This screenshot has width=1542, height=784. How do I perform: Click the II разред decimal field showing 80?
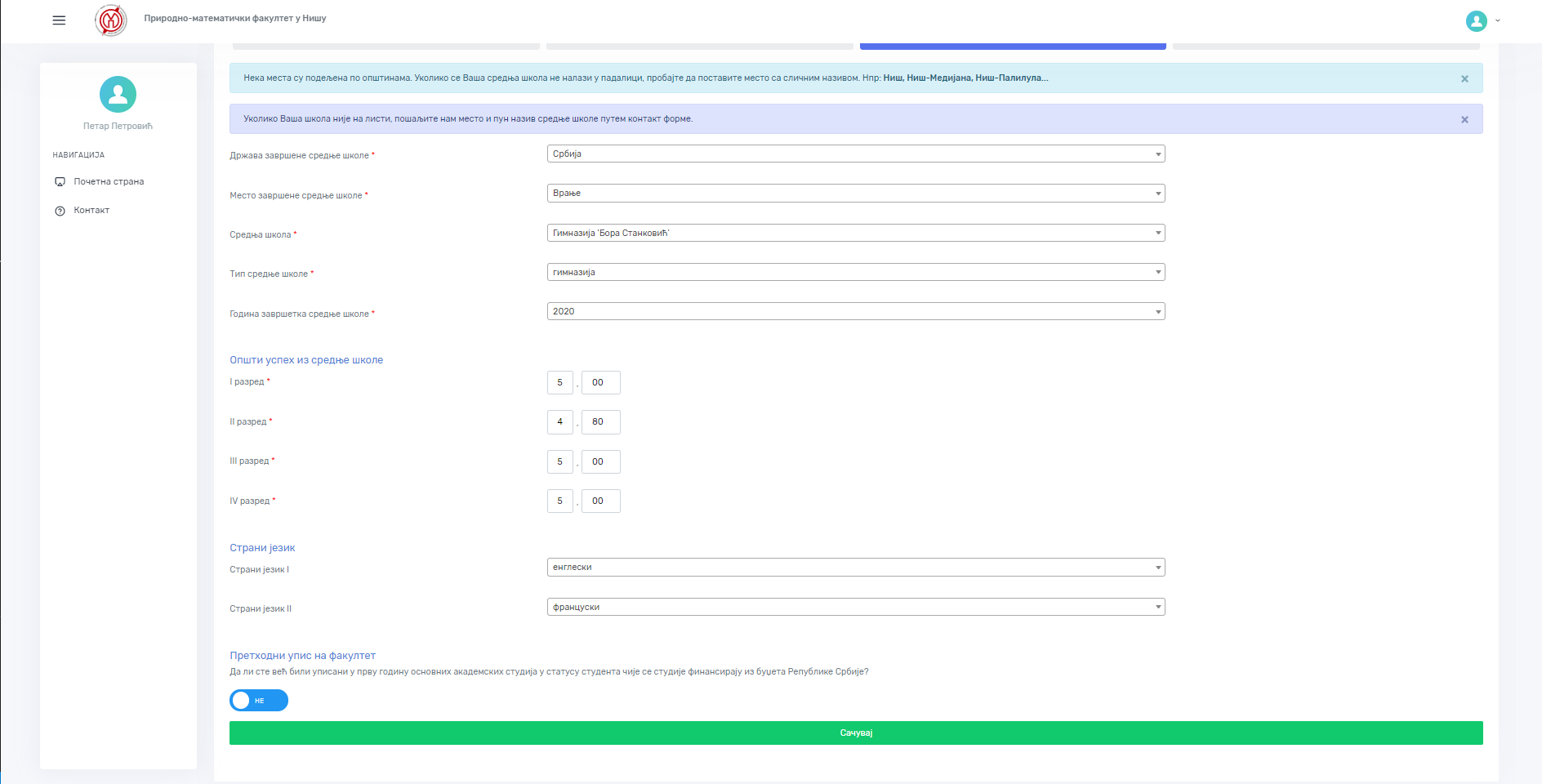point(600,422)
